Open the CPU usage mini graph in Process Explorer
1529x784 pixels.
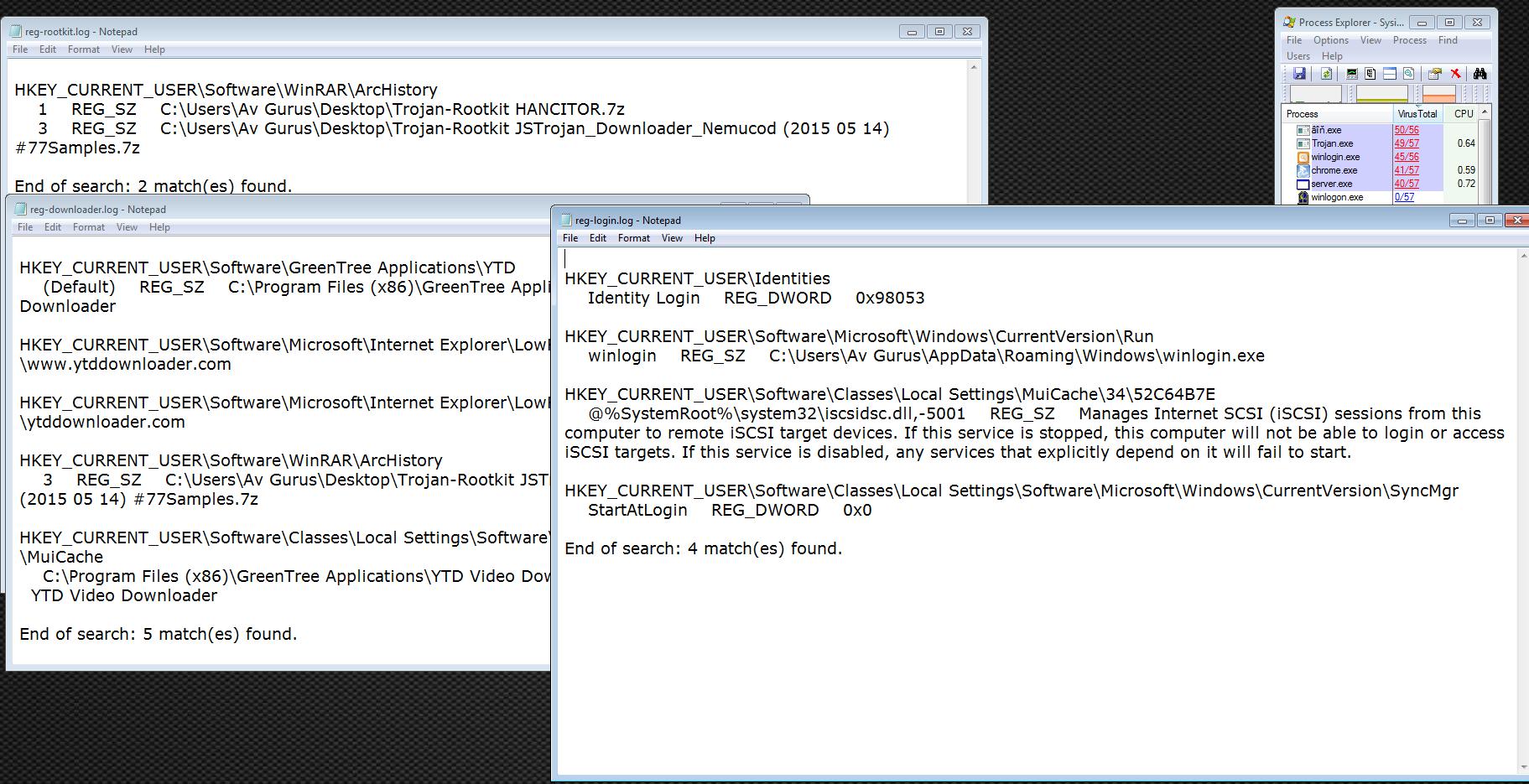pyautogui.click(x=1315, y=94)
